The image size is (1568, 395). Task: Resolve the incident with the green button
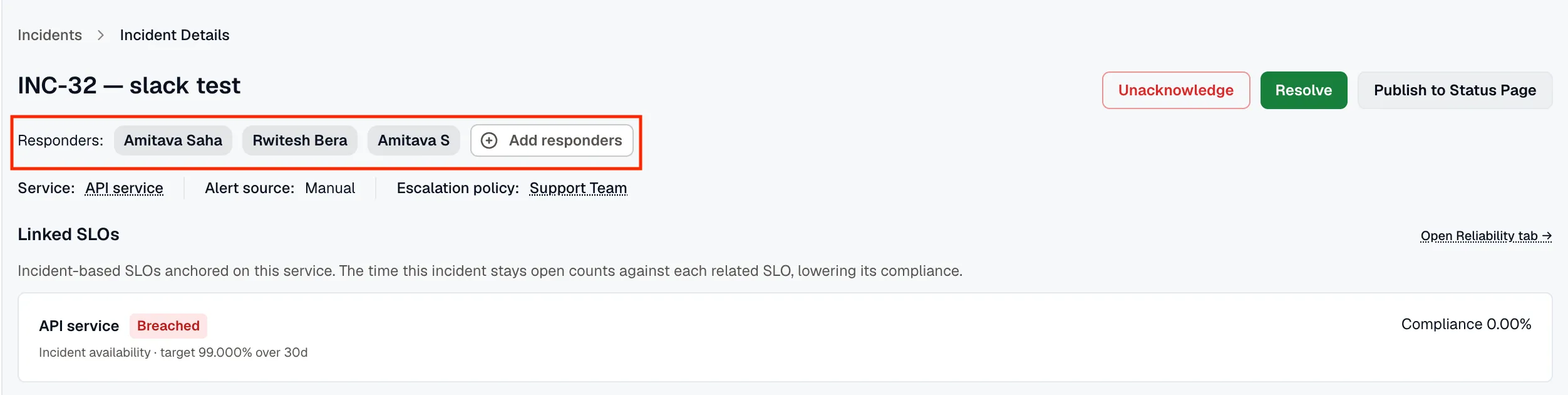1304,90
